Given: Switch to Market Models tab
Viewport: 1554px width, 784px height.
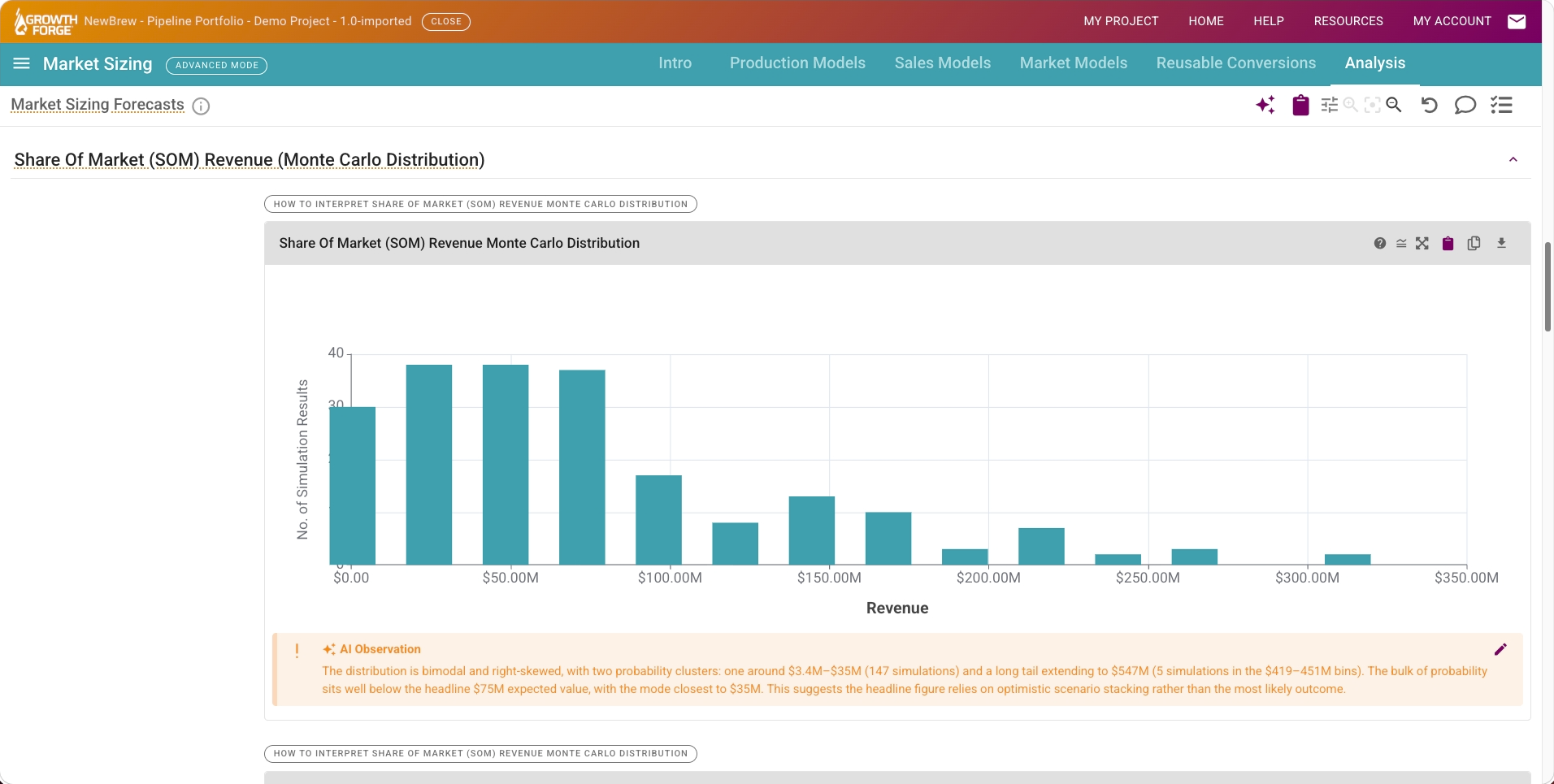Looking at the screenshot, I should point(1074,63).
